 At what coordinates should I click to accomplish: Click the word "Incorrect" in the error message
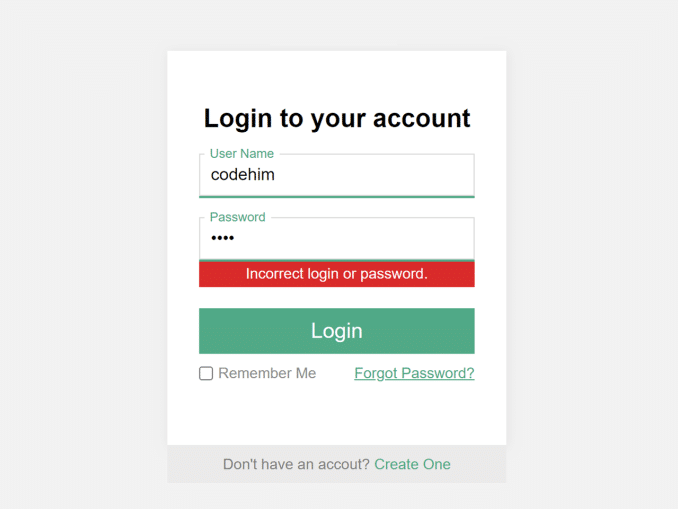[277, 274]
